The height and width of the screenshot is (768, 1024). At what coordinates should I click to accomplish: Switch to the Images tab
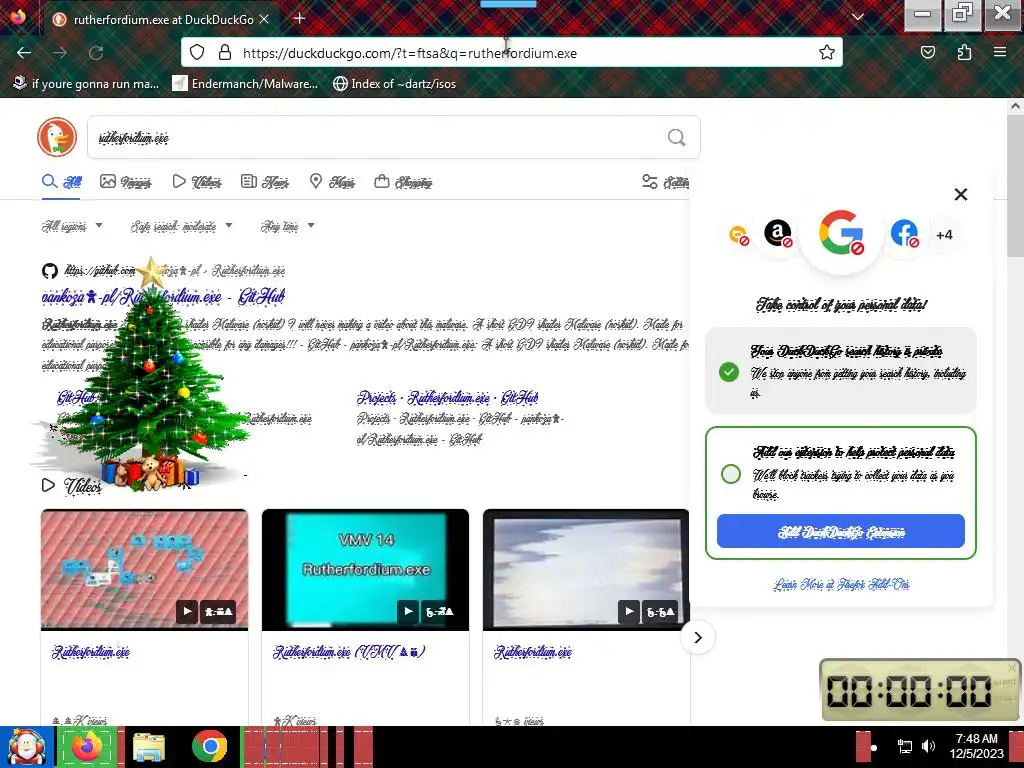point(125,182)
